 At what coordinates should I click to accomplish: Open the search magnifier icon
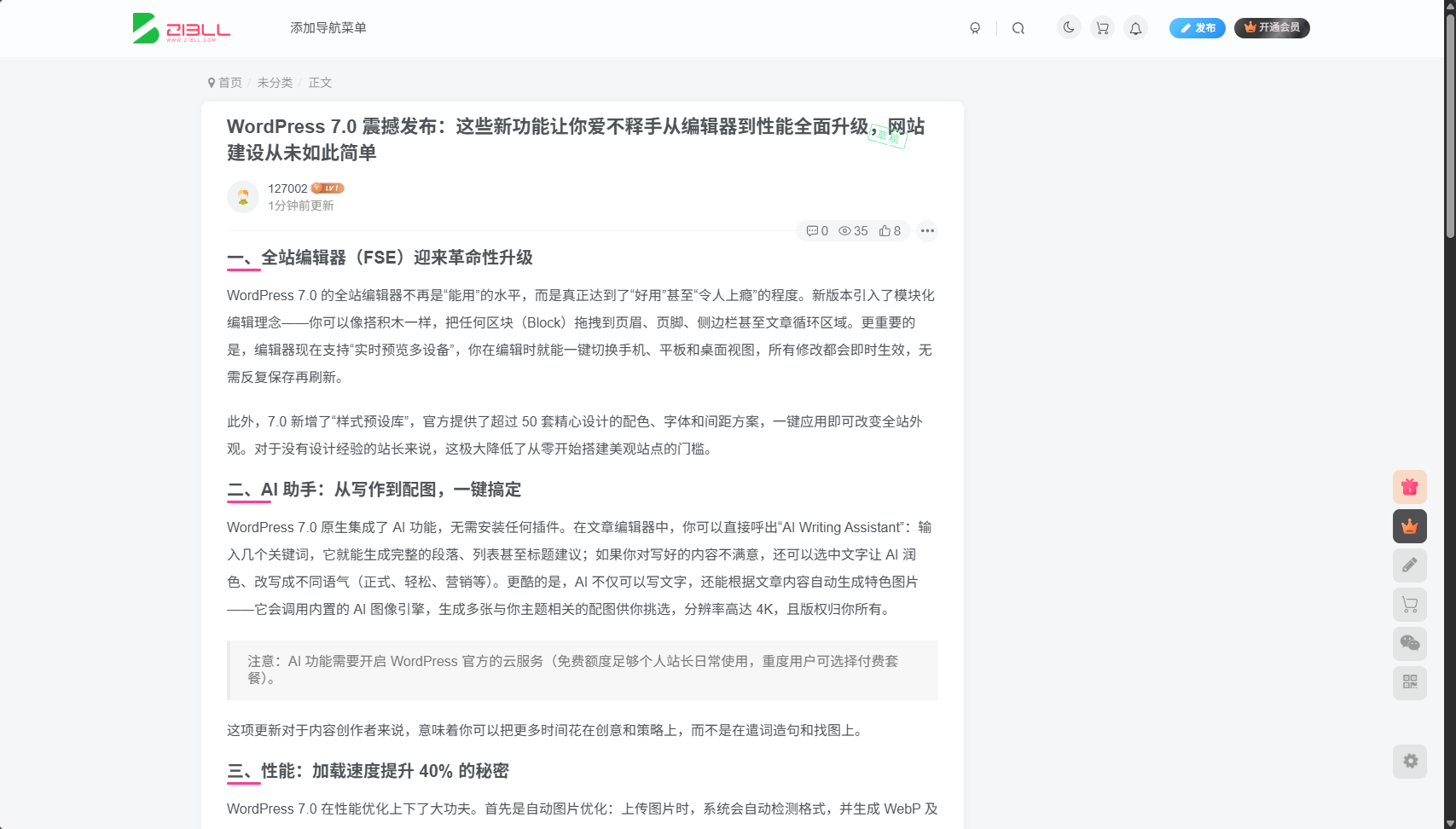pos(1018,28)
